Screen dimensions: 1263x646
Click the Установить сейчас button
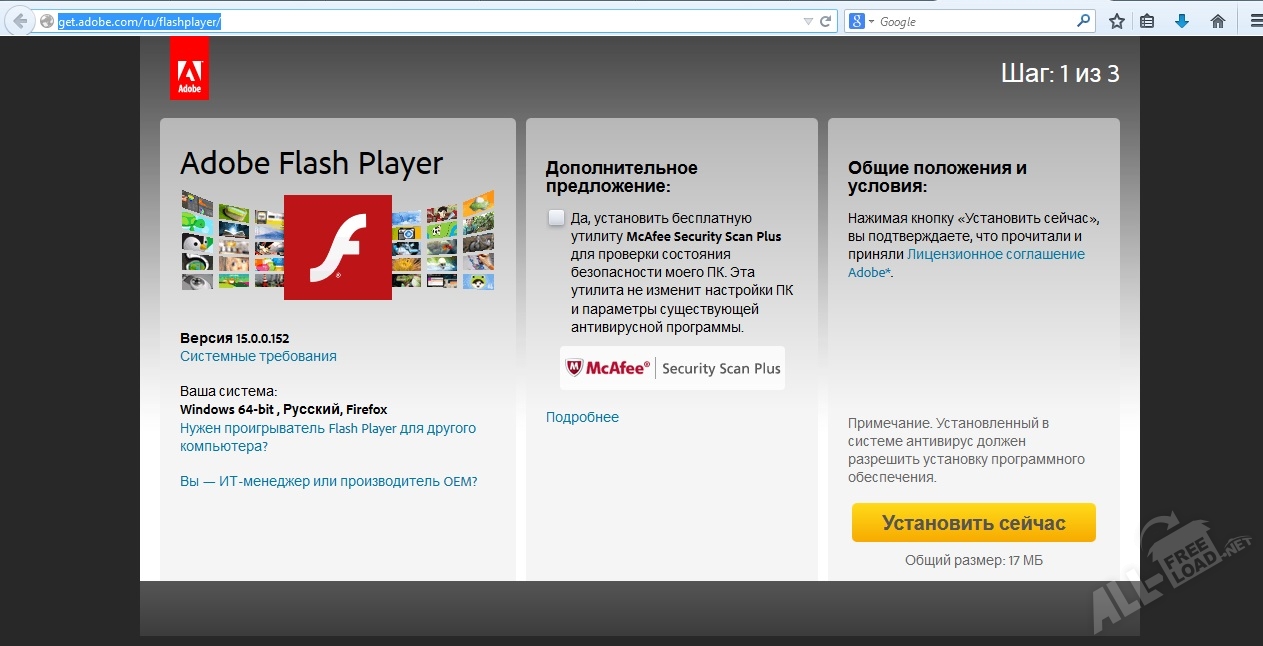coord(973,523)
